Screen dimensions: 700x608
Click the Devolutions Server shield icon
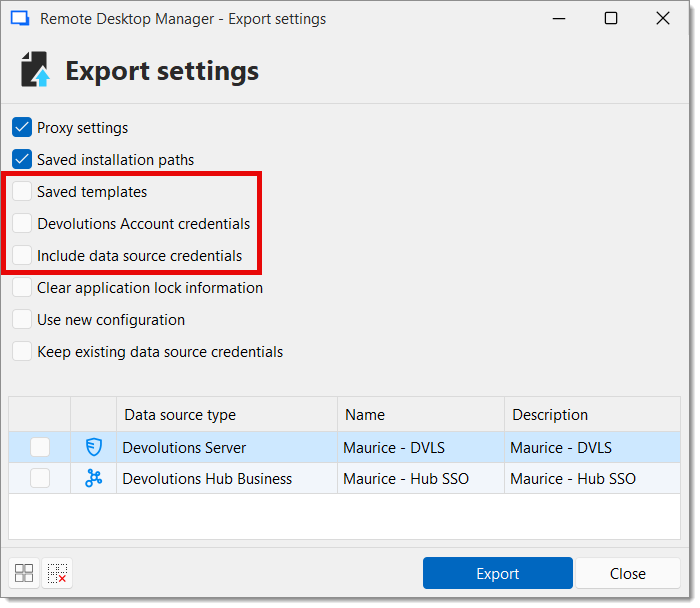(93, 448)
